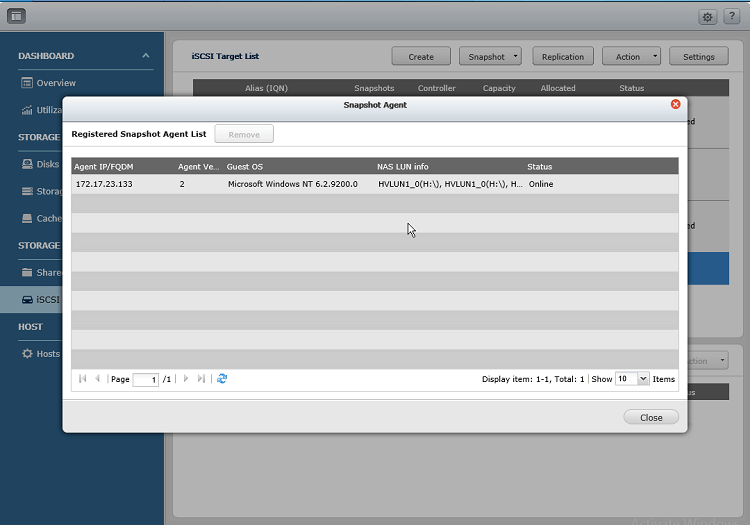This screenshot has height=525, width=750.
Task: Go to first page of agent list
Action: tap(82, 379)
